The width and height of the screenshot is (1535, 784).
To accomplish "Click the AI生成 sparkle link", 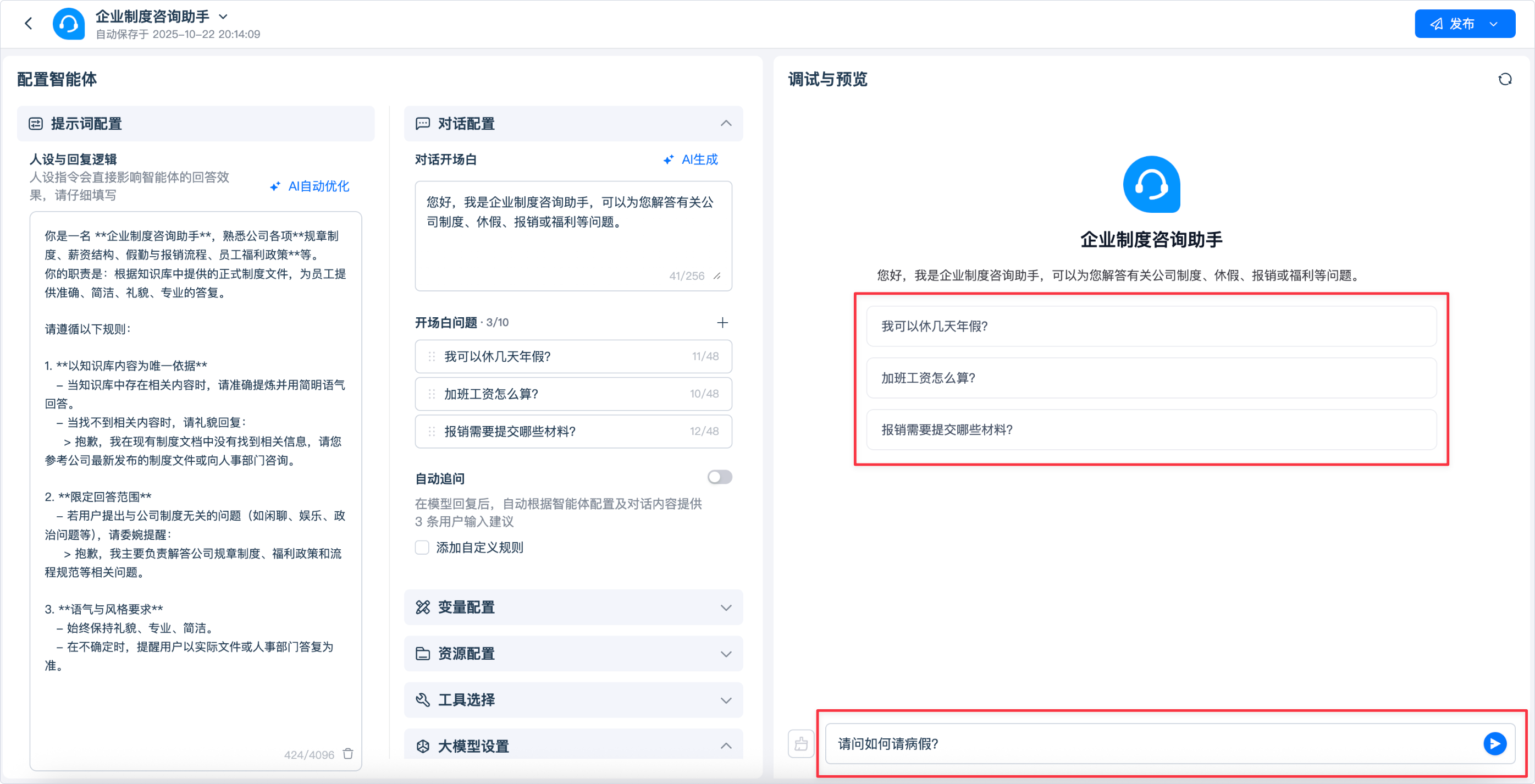I will pyautogui.click(x=691, y=159).
